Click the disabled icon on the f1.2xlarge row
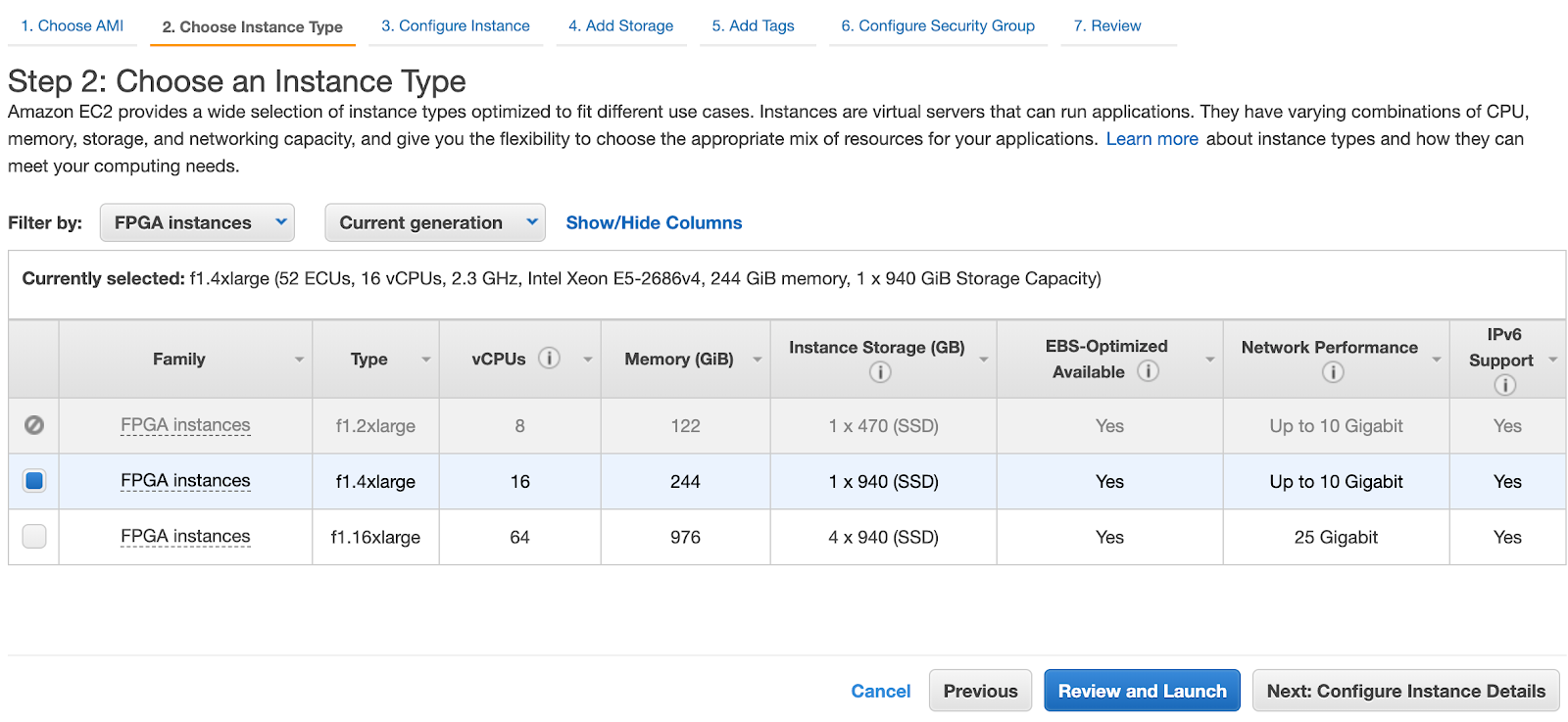The width and height of the screenshot is (1568, 722). (x=34, y=425)
